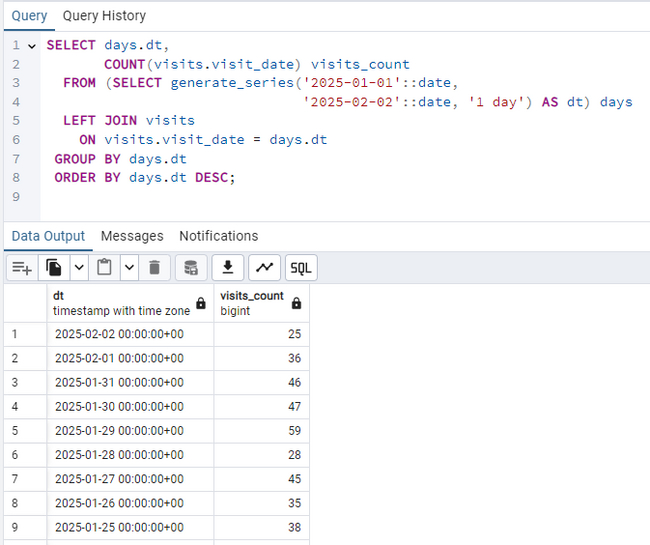650x545 pixels.
Task: Click the SQL button in results toolbar
Action: click(x=301, y=268)
